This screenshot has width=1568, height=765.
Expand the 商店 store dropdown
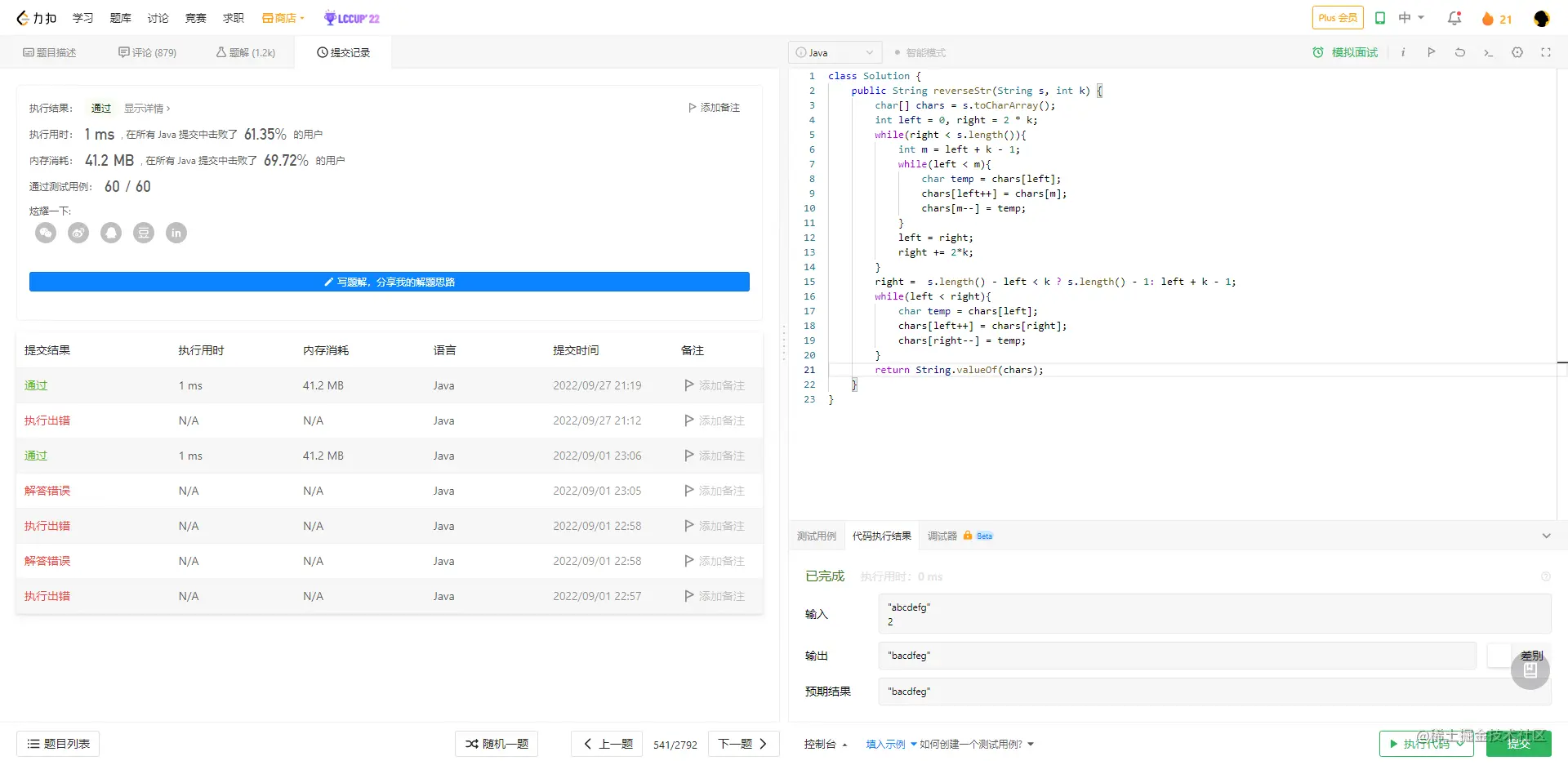tap(283, 18)
